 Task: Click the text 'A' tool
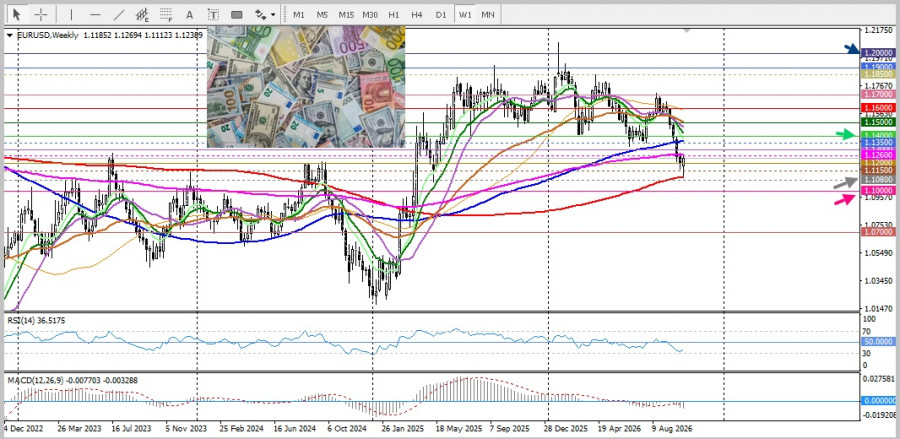189,14
